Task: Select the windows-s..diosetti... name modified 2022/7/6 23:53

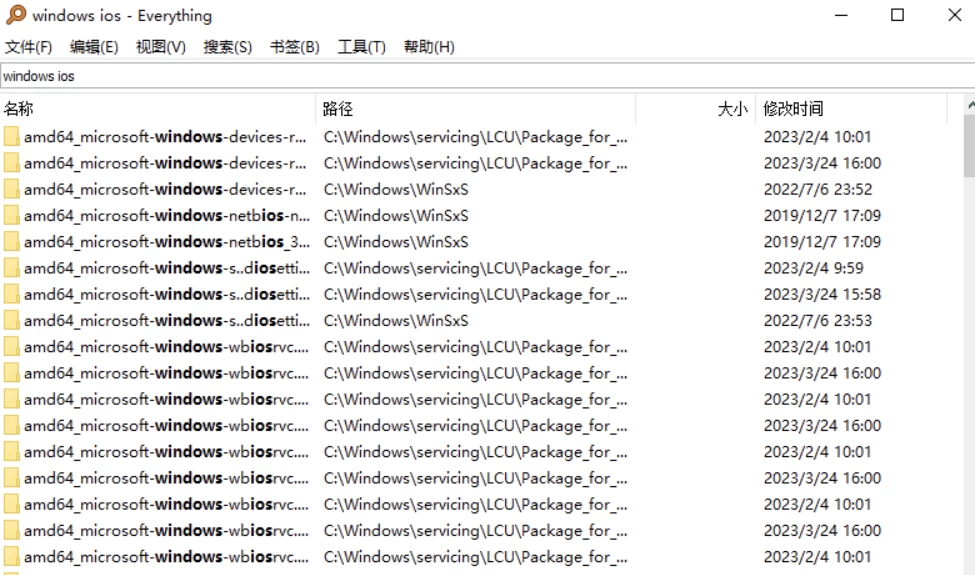Action: (x=167, y=321)
